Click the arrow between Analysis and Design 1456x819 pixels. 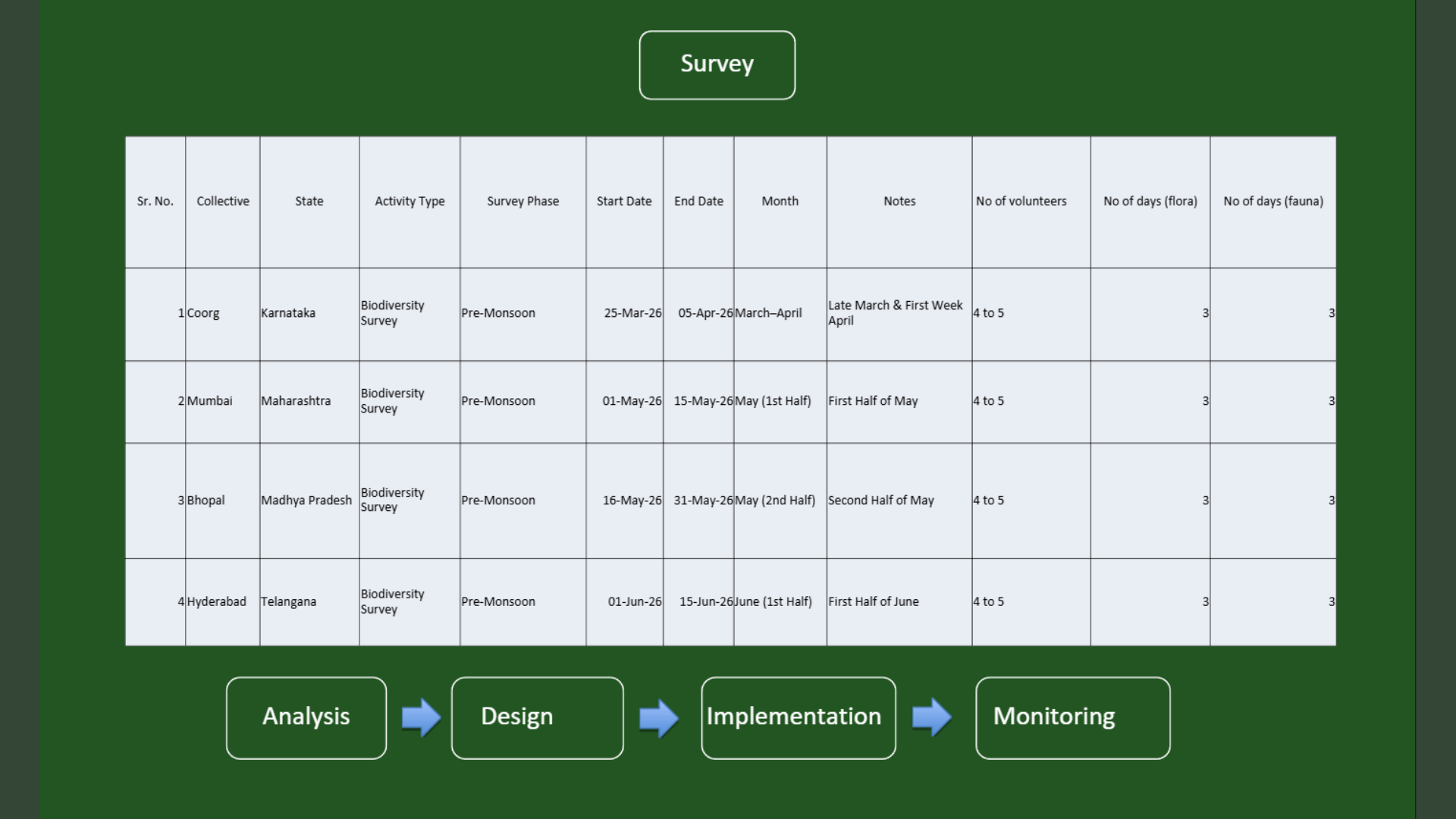[x=420, y=717]
